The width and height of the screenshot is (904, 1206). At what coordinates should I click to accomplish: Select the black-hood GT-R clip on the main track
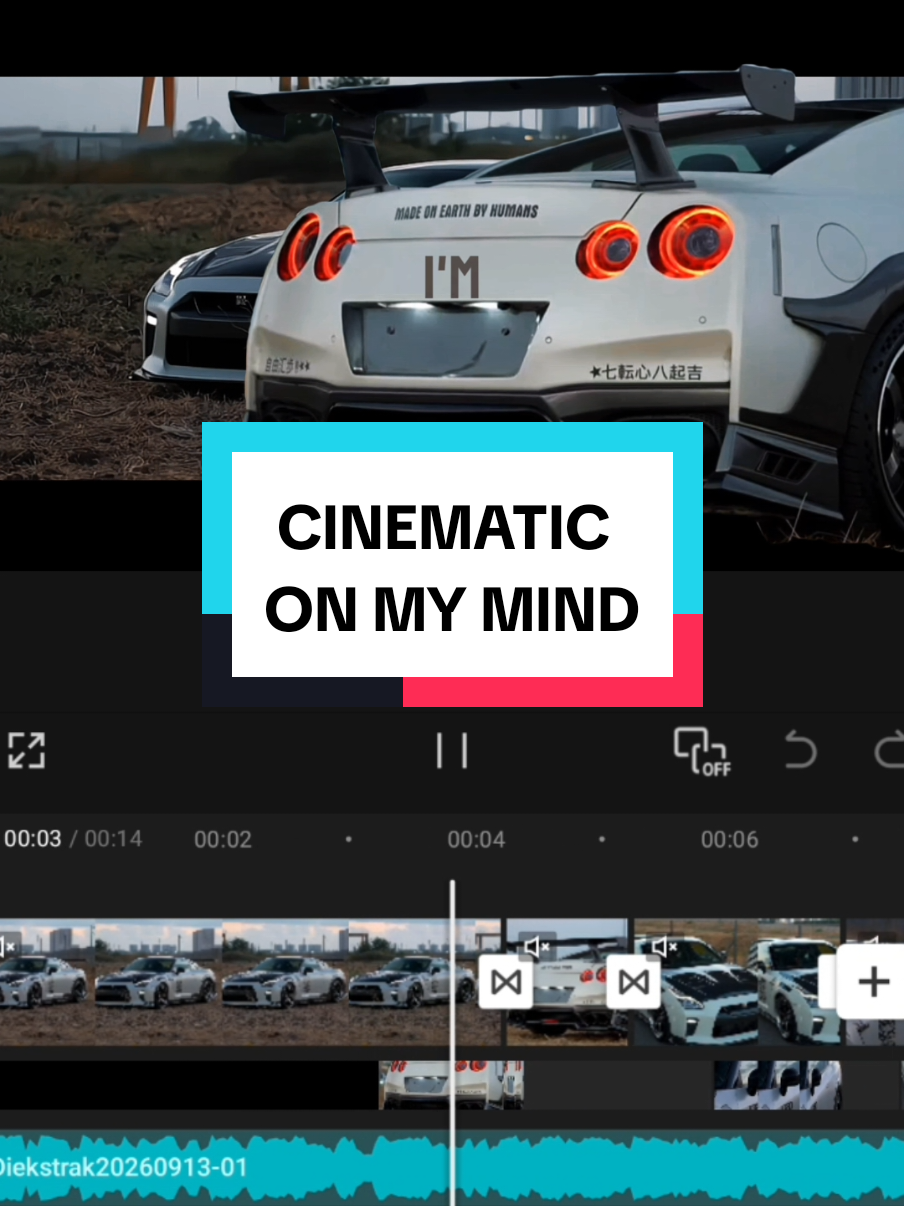click(x=738, y=982)
